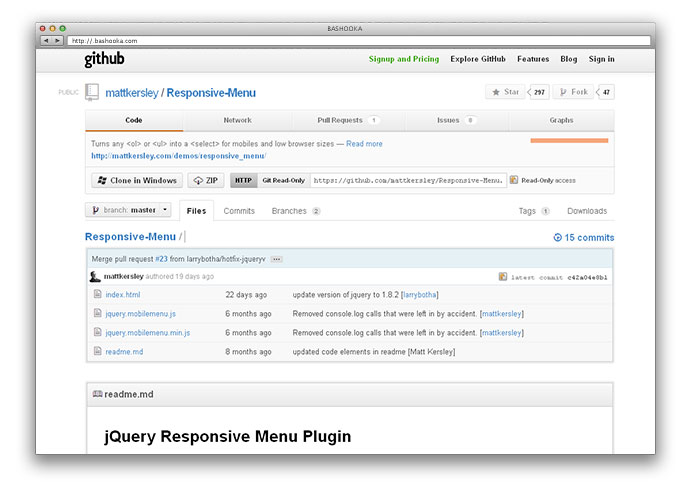Image resolution: width=690 pixels, height=486 pixels.
Task: Switch to the Code tab
Action: coord(134,120)
